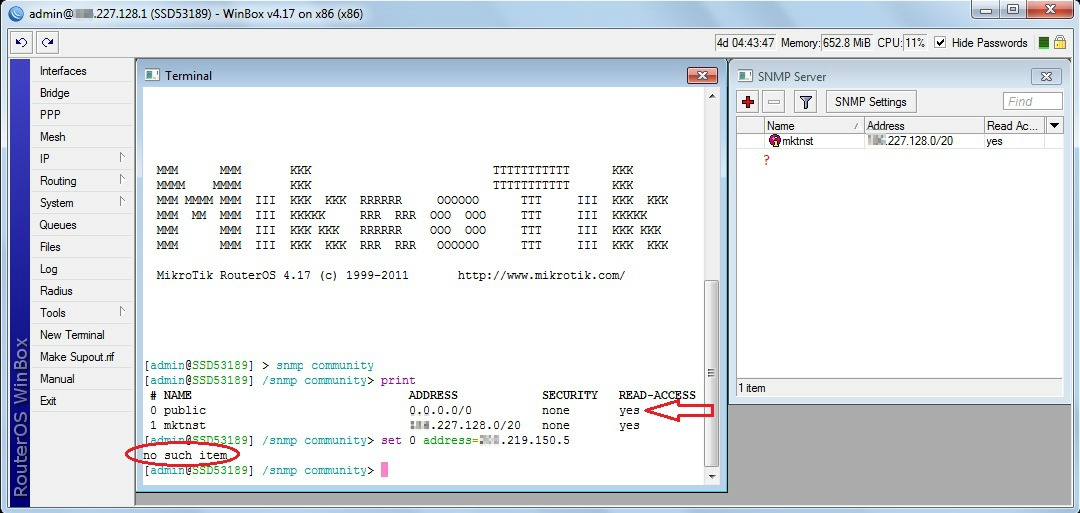
Task: Sort by the Name column header
Action: (813, 125)
